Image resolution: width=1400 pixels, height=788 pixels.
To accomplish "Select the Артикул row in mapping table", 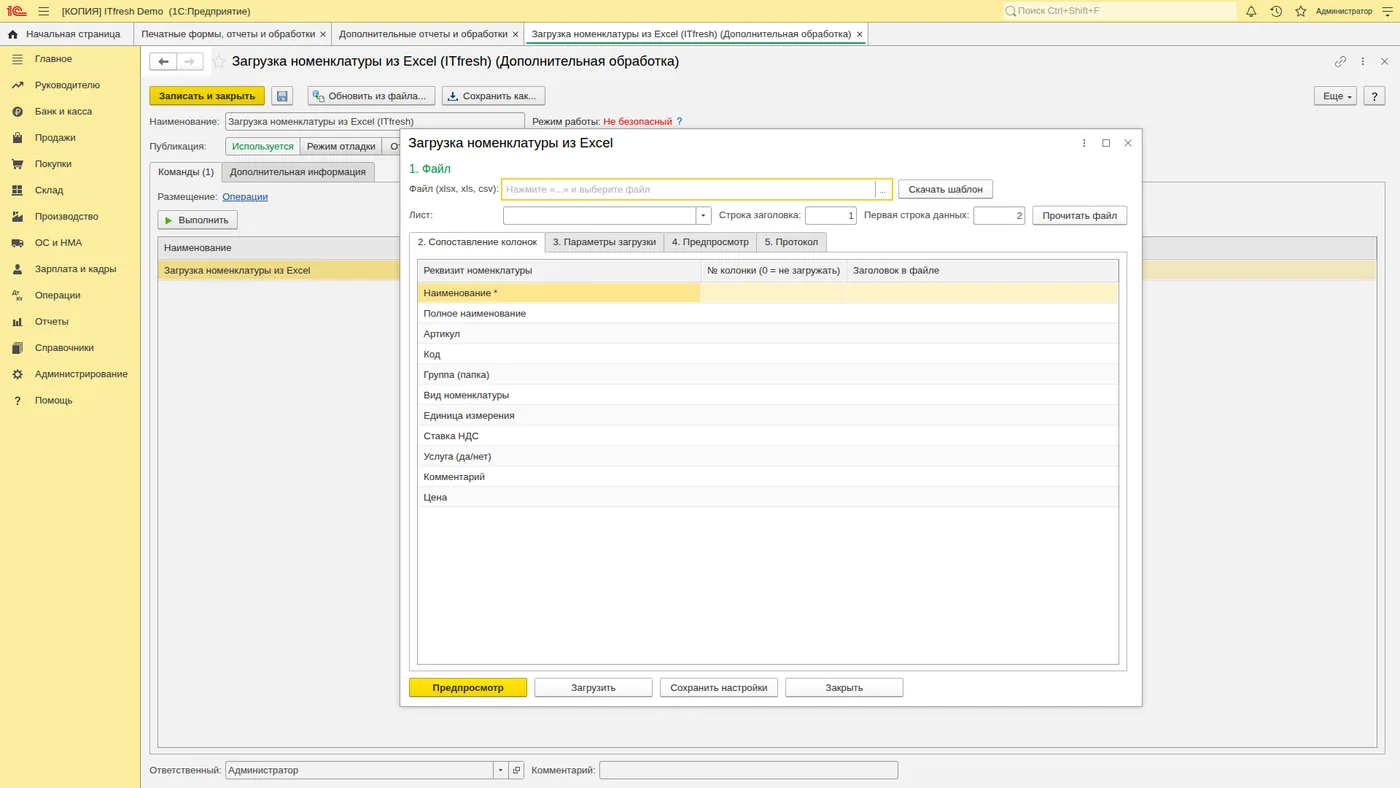I will (768, 334).
